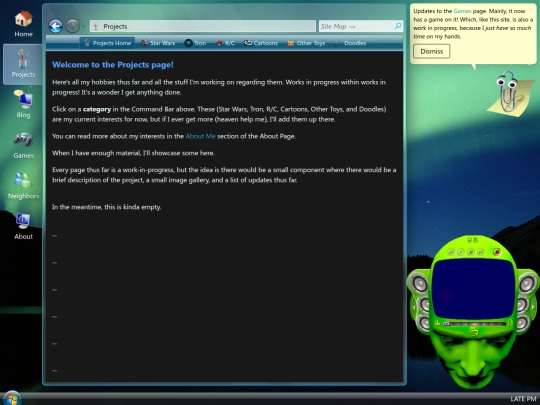Viewport: 540px width, 405px height.
Task: Click the media player previous track button
Action: point(451,252)
